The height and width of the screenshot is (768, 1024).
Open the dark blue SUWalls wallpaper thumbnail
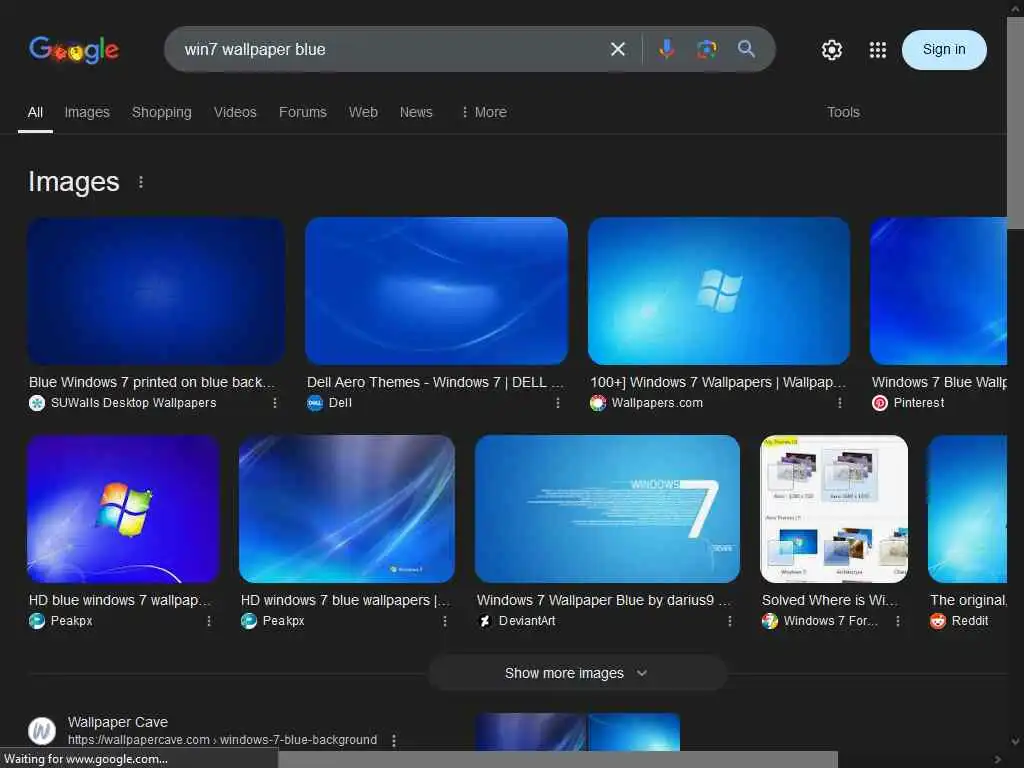(156, 291)
